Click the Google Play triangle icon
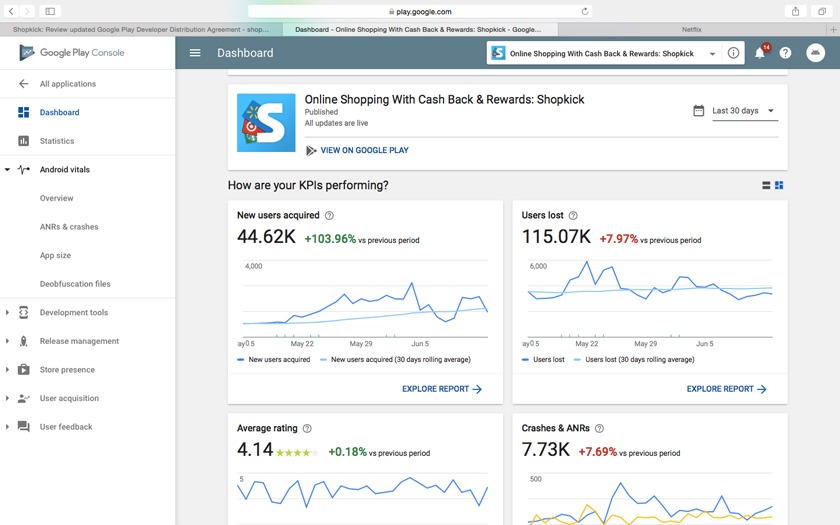This screenshot has height=525, width=840. point(311,151)
